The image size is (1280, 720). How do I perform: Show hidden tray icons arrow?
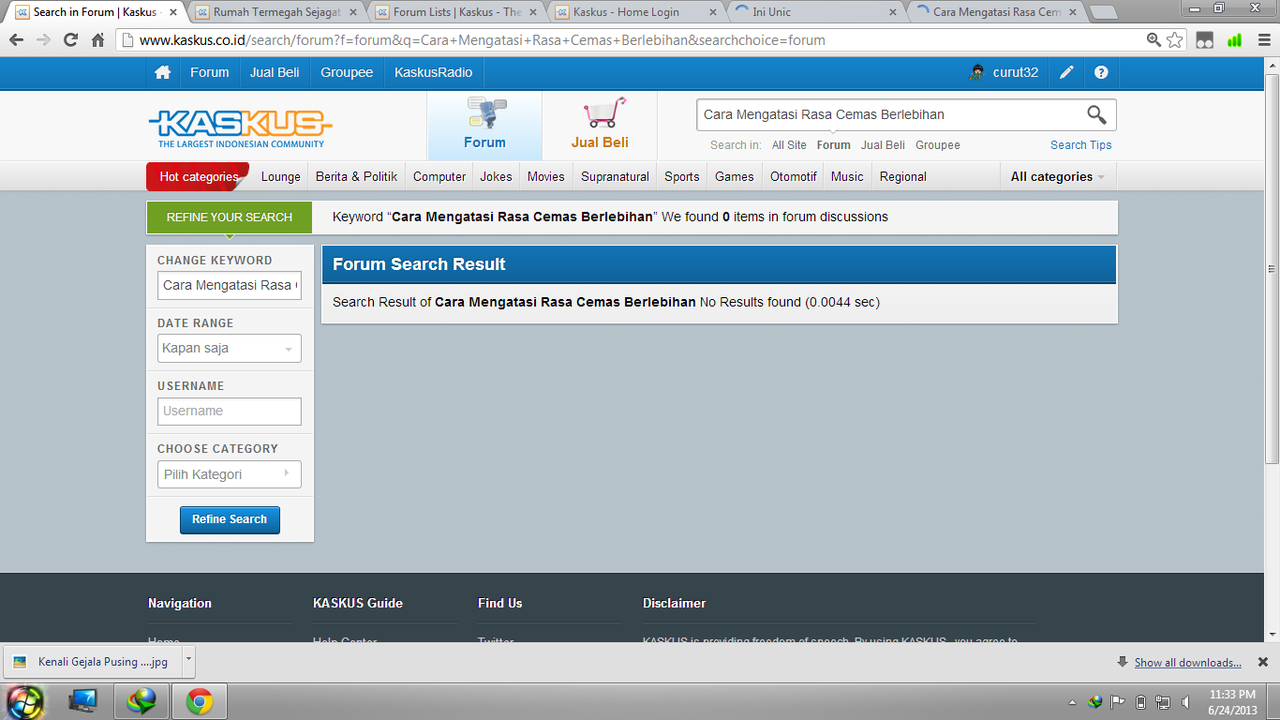pos(1073,702)
